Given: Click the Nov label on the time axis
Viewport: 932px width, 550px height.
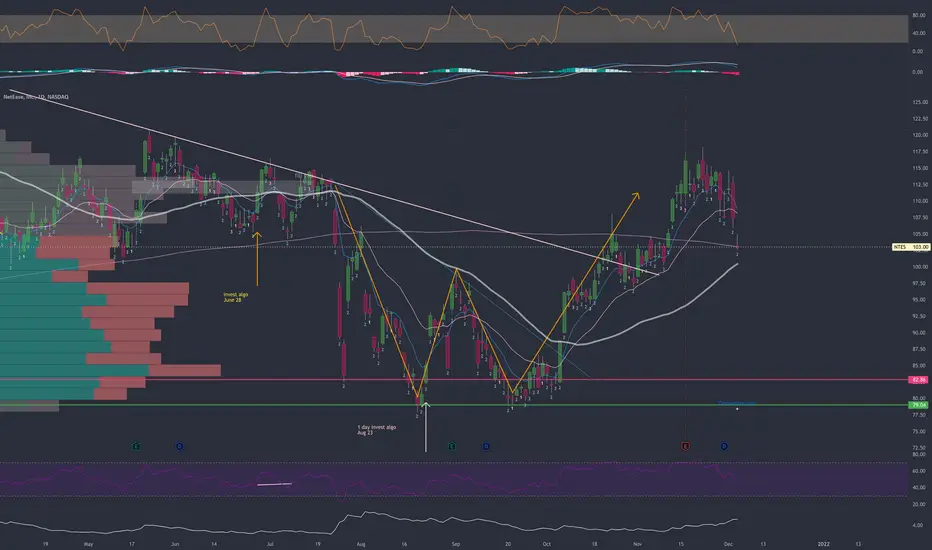Looking at the screenshot, I should tap(637, 544).
